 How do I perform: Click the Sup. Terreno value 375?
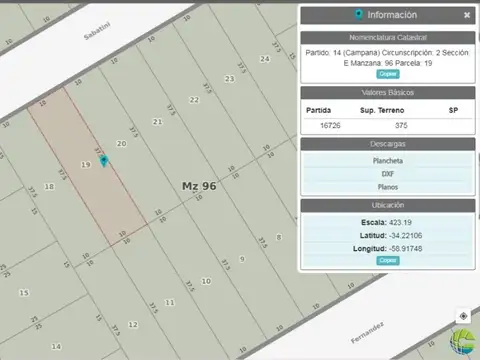click(401, 126)
